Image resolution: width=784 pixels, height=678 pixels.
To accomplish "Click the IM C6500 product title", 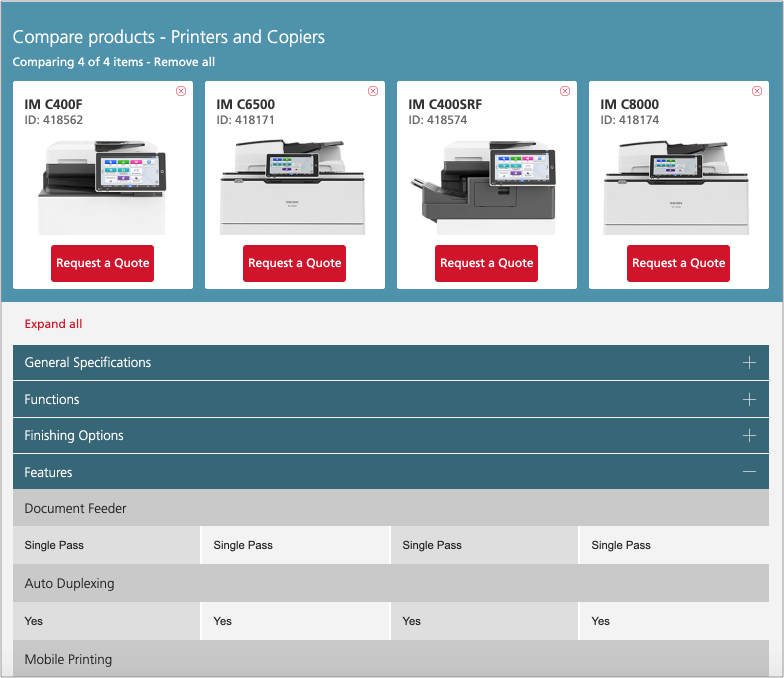I will click(246, 104).
